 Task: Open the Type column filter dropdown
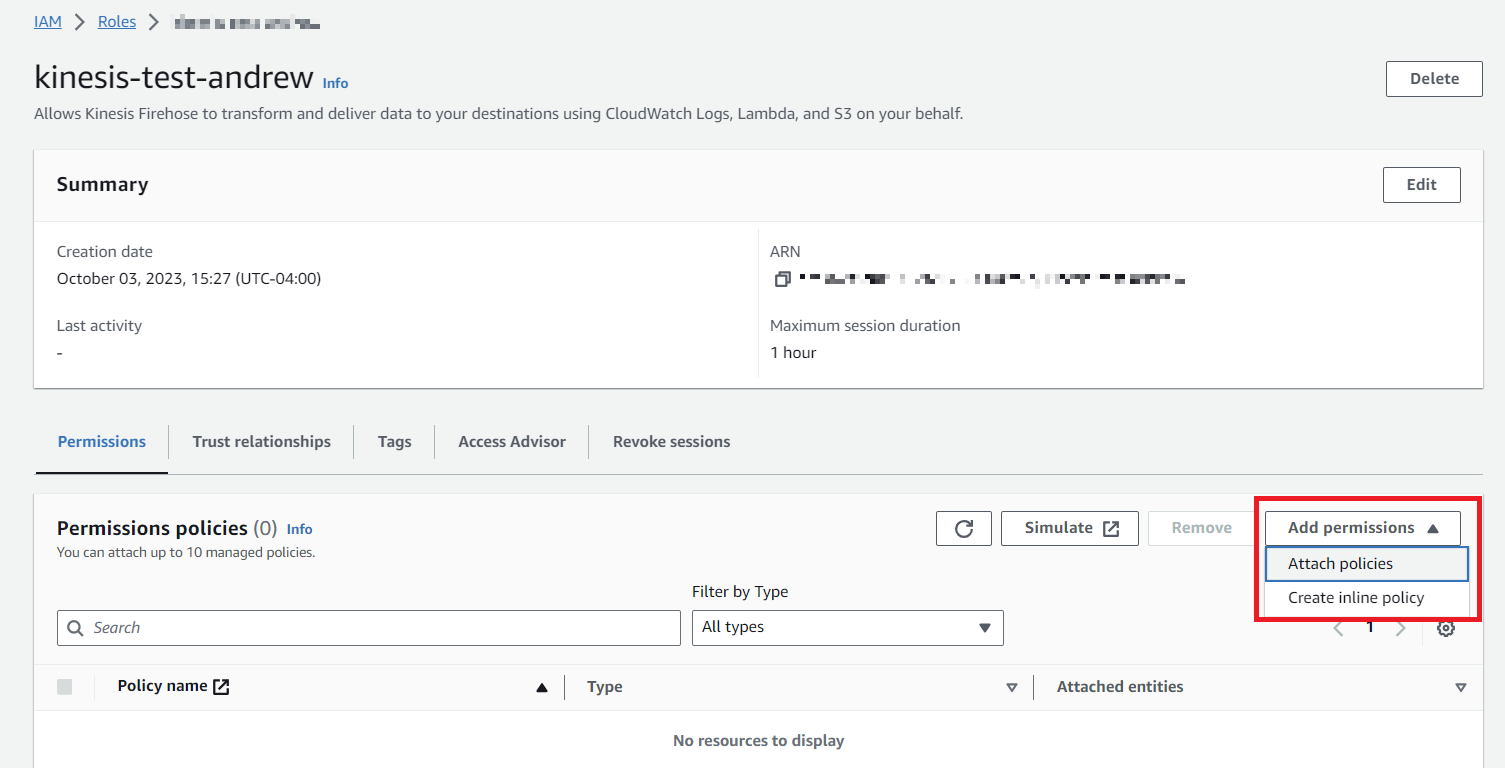1012,687
